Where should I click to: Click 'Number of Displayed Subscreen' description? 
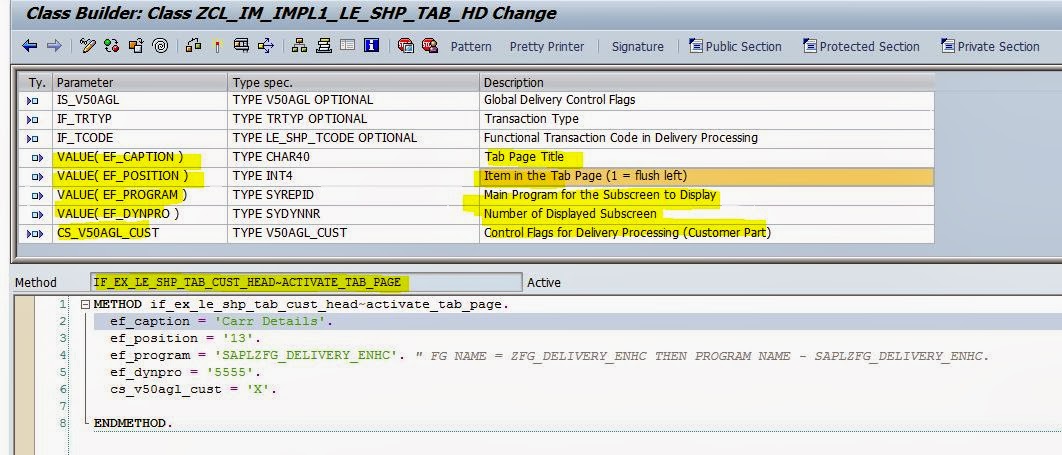pyautogui.click(x=570, y=214)
